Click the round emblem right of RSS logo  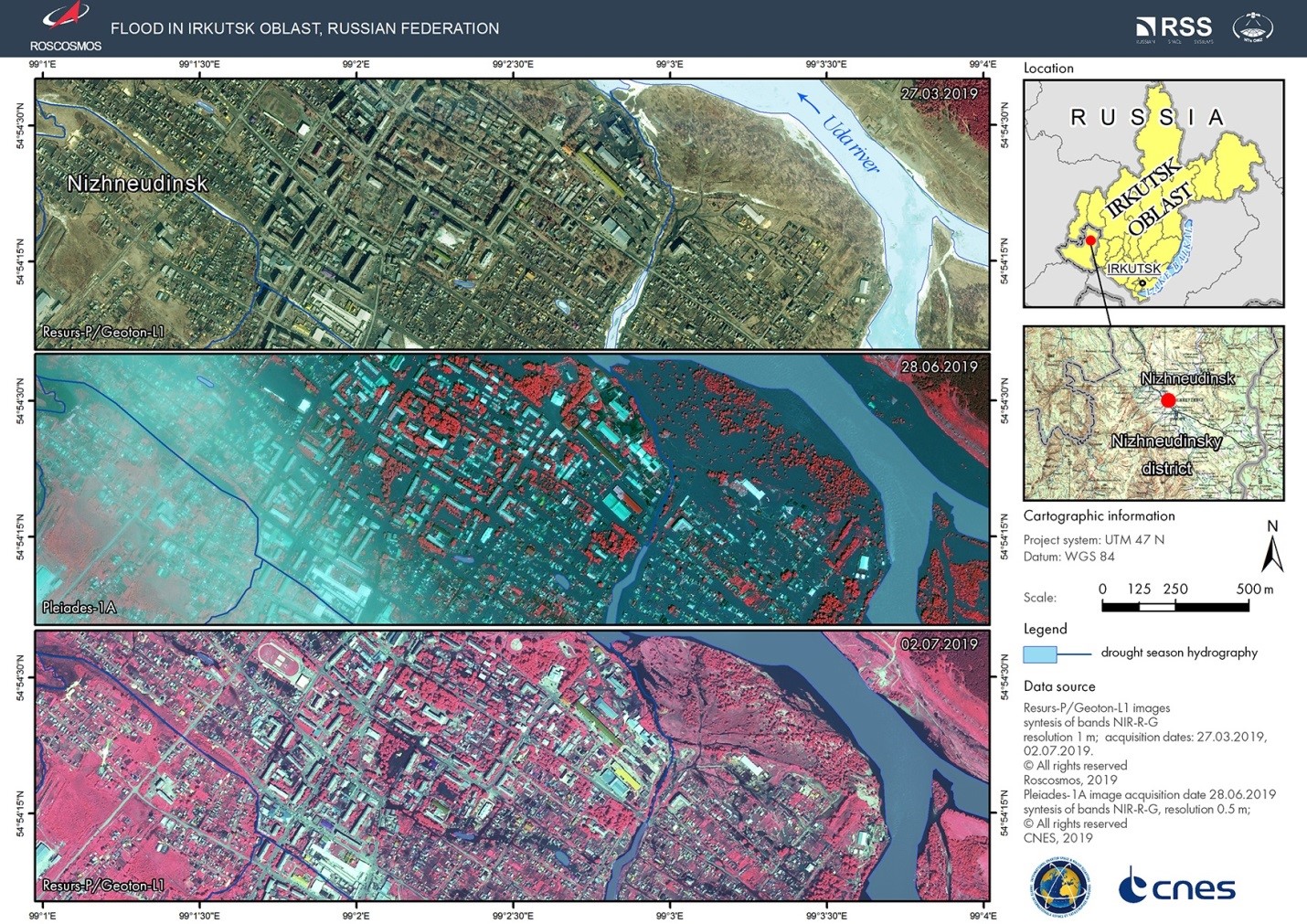click(1252, 27)
